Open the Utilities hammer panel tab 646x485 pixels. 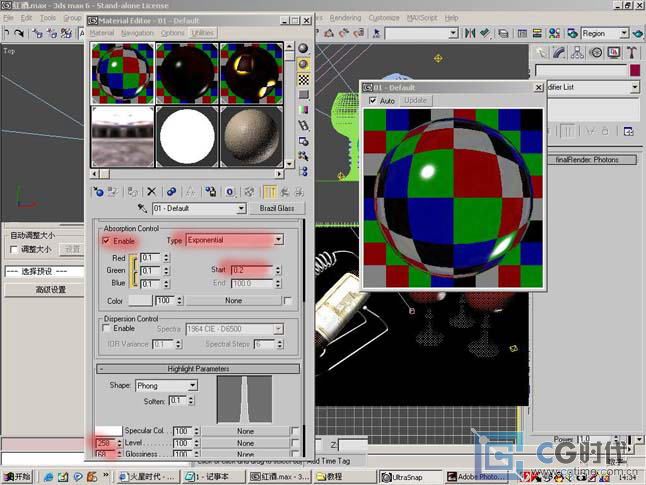tap(631, 53)
